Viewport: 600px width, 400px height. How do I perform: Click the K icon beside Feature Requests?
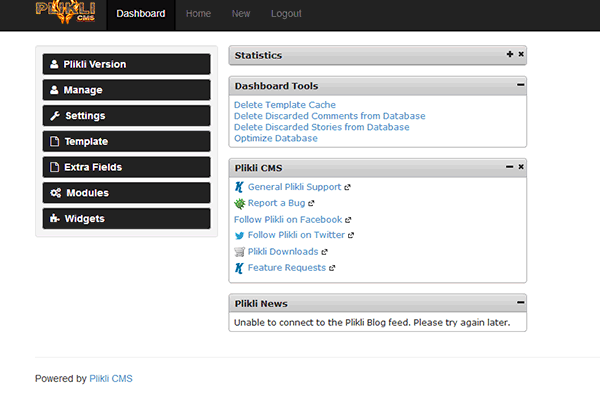click(239, 268)
